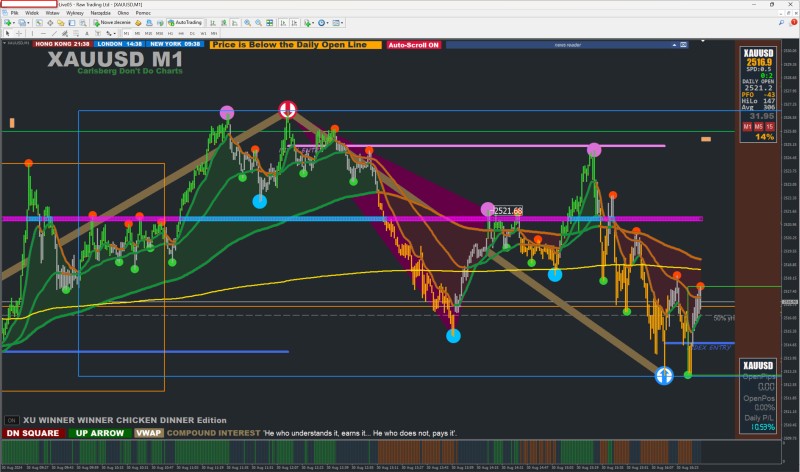Tile windows grid icon
Screen dimensions: 800x472
pos(269,22)
